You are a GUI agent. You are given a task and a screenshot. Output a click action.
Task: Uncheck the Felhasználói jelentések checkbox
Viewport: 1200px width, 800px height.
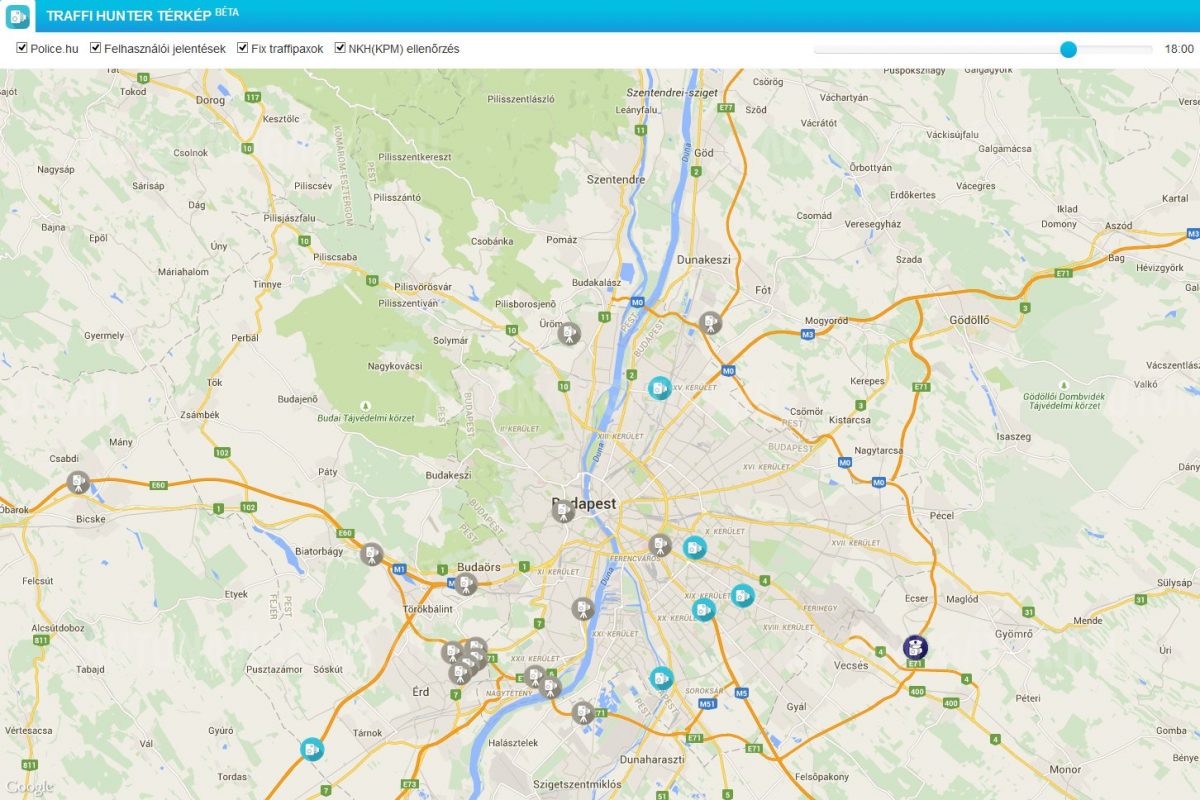coord(96,48)
